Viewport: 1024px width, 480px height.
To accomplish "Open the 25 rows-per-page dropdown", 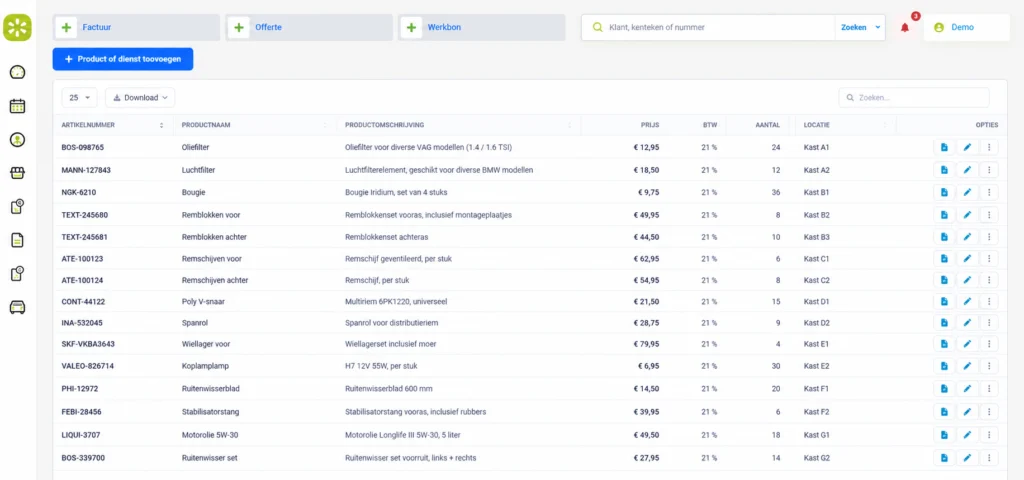I will [x=80, y=97].
